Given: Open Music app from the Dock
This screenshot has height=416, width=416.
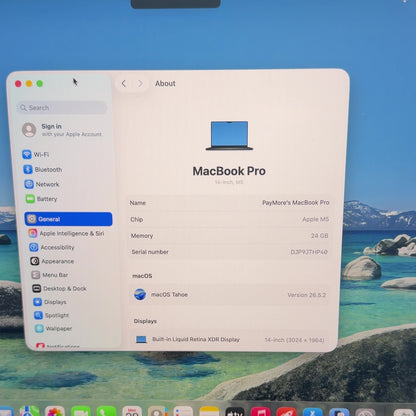Looking at the screenshot, I should [260, 412].
